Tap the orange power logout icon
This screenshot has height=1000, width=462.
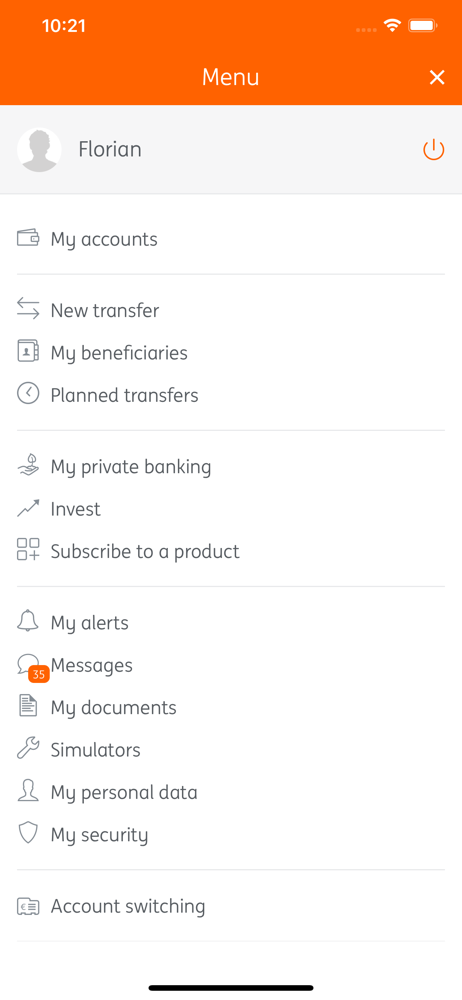tap(433, 150)
